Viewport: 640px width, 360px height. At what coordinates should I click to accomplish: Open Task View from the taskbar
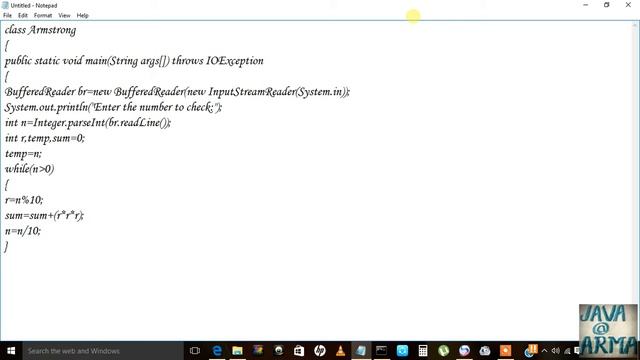pyautogui.click(x=195, y=351)
